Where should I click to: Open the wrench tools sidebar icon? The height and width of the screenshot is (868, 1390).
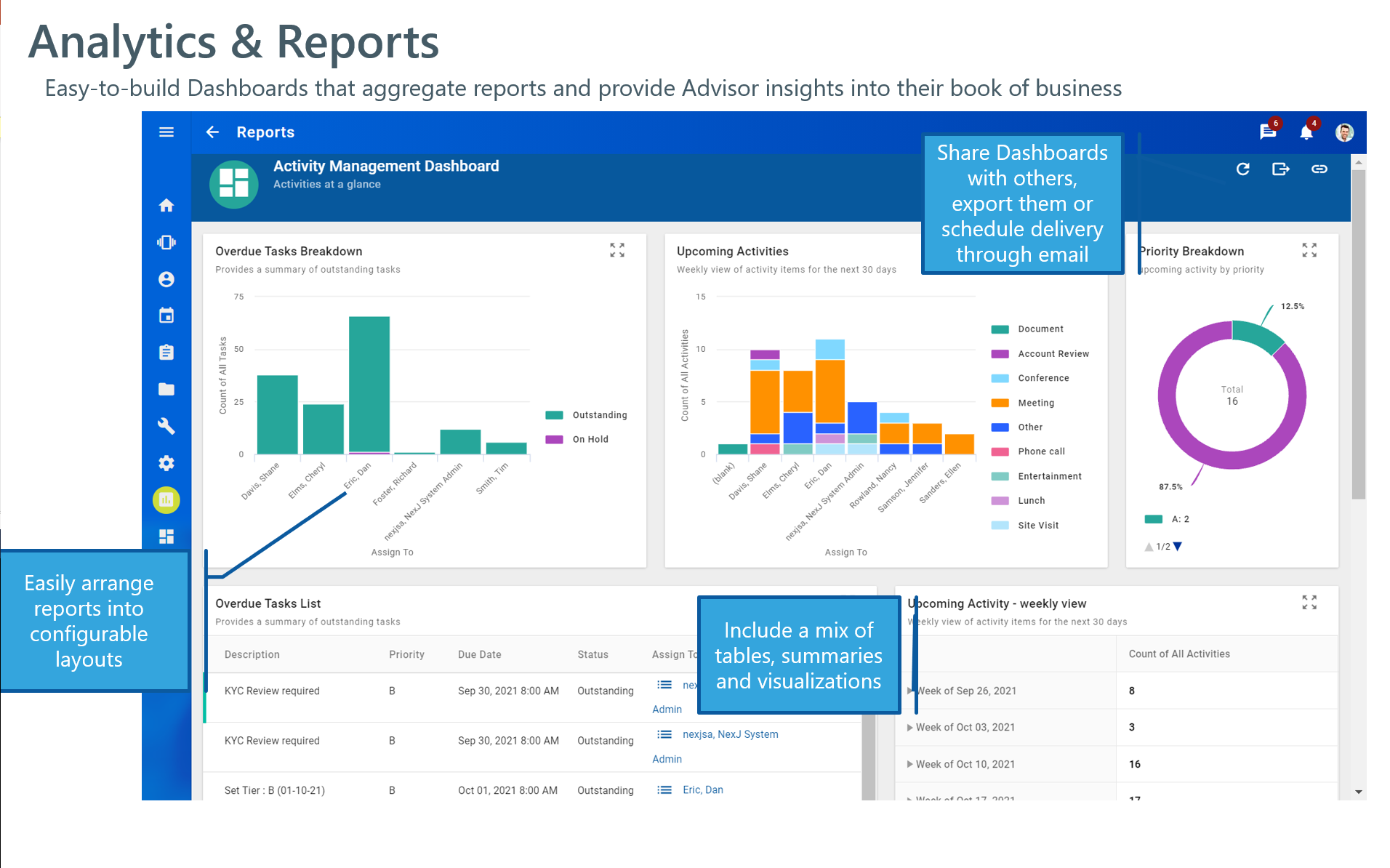coord(166,426)
